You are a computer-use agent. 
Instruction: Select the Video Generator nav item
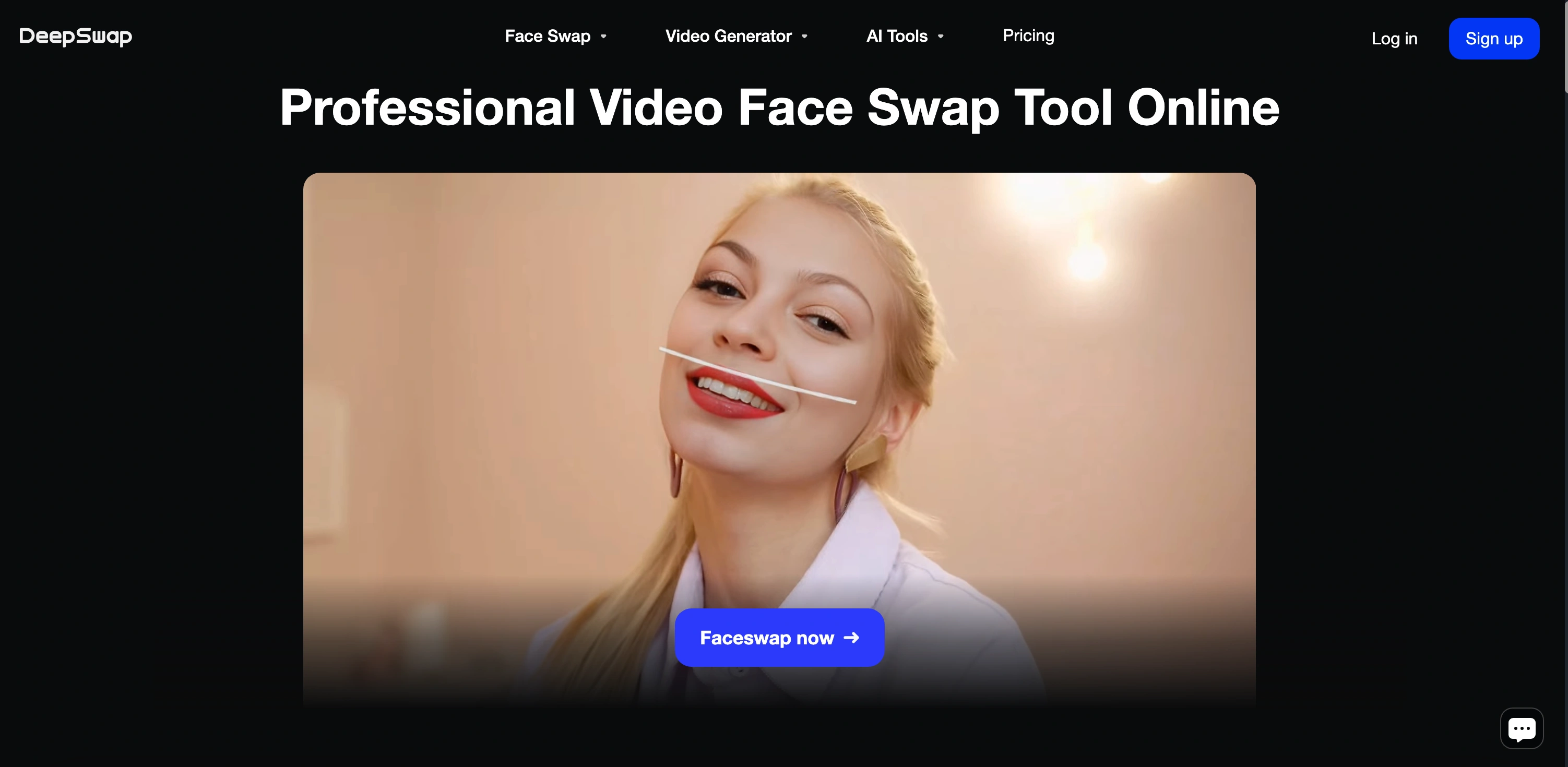[730, 37]
